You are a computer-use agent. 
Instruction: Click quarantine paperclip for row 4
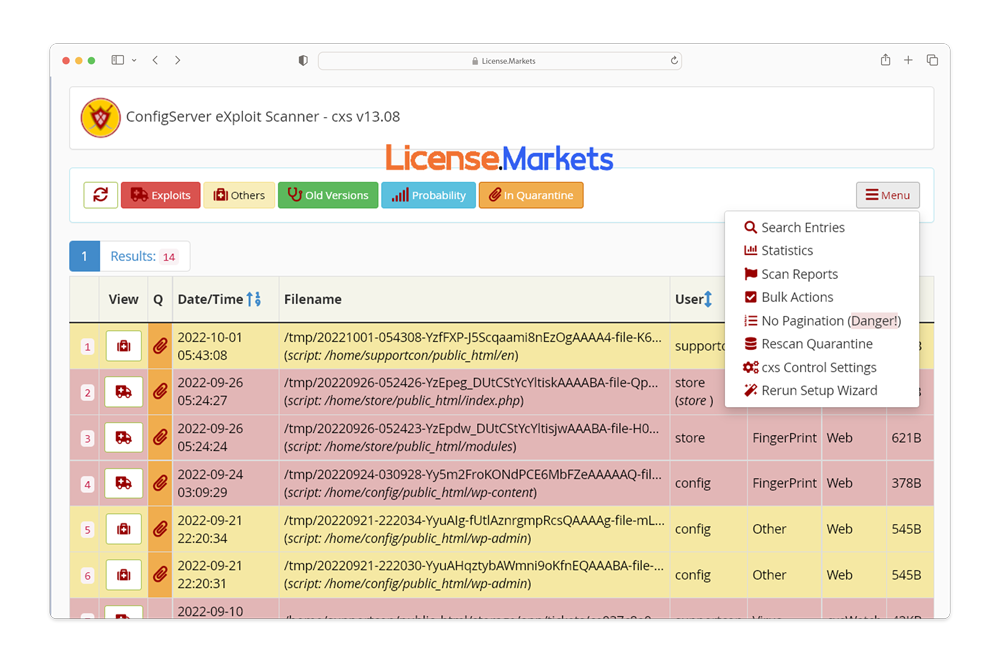(160, 483)
